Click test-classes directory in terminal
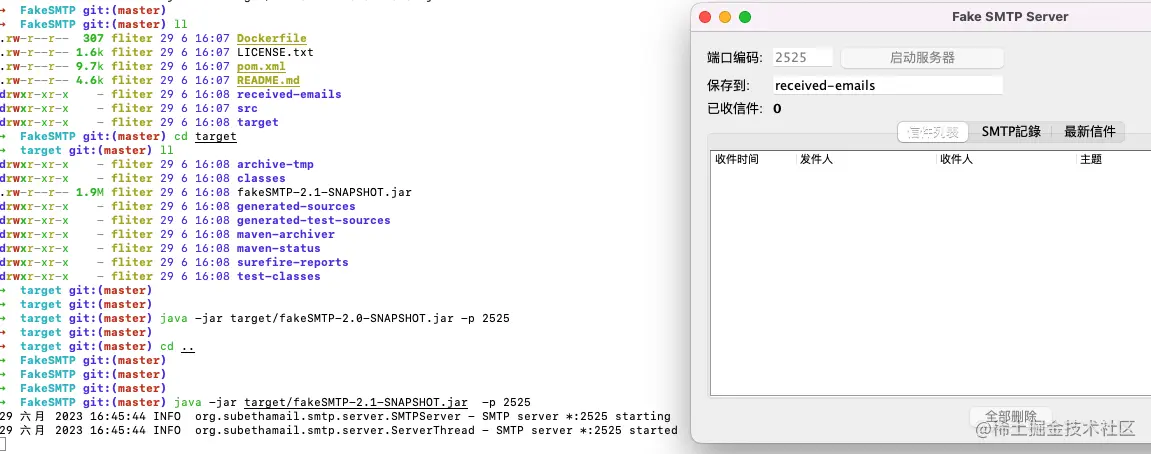Screen dimensions: 1151x454 tap(279, 275)
